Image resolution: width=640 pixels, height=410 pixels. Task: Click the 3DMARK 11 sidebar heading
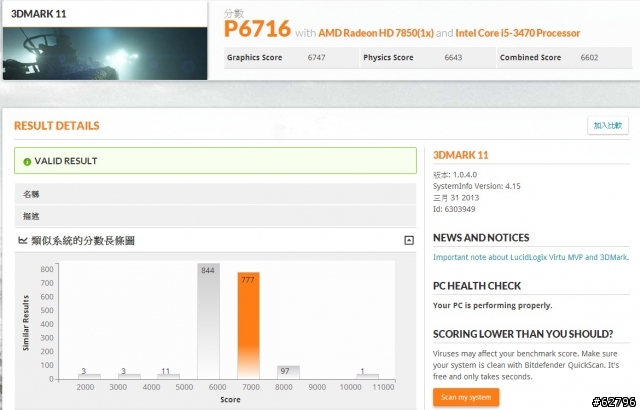pos(460,155)
